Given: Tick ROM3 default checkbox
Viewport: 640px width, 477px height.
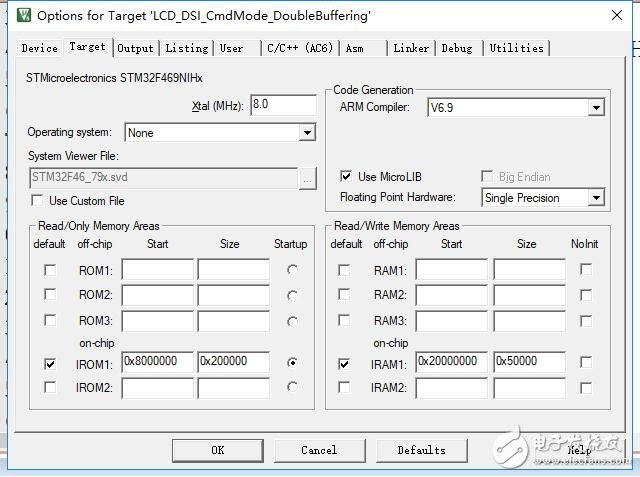Looking at the screenshot, I should coord(50,320).
